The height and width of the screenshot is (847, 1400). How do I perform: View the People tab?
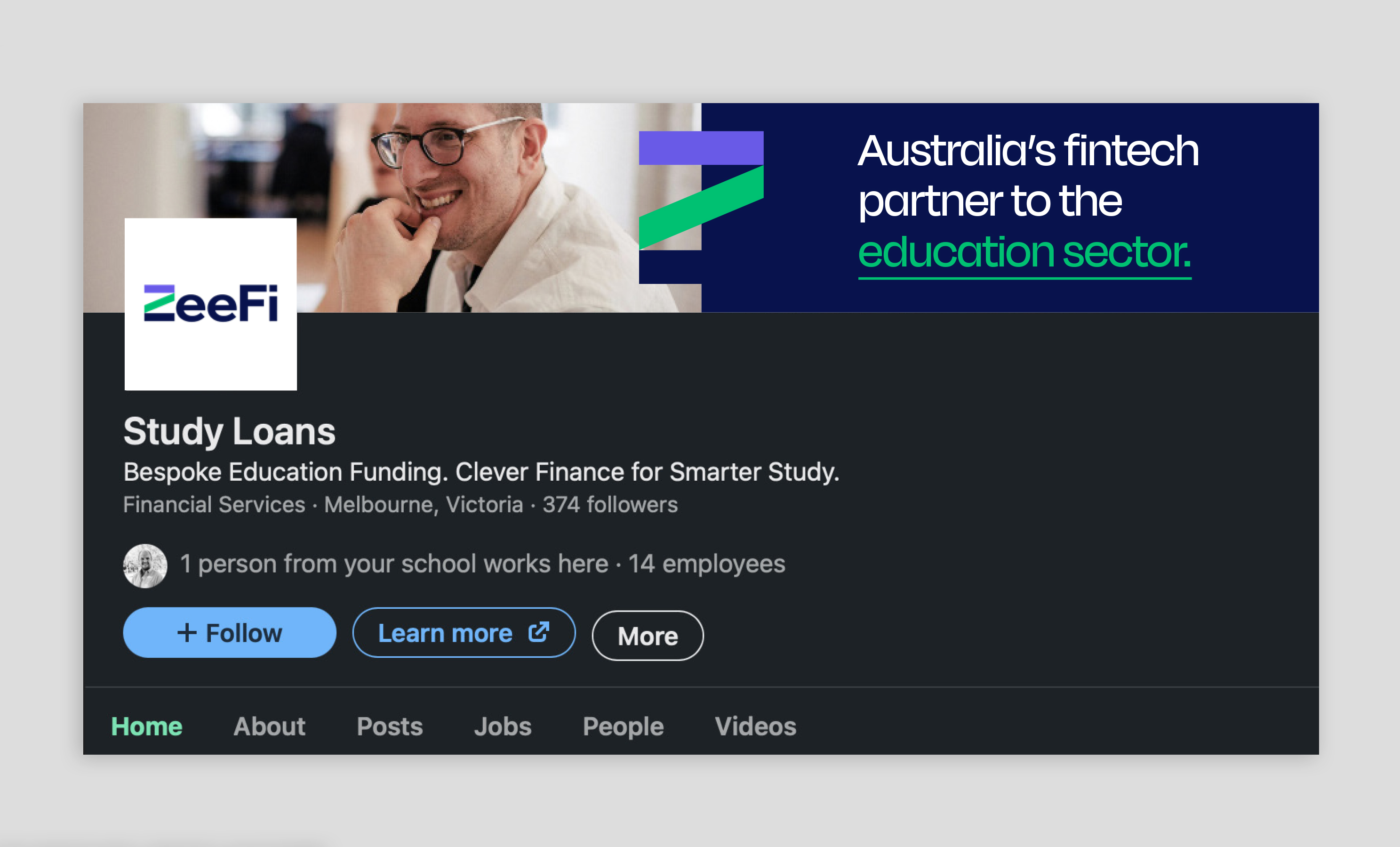click(x=624, y=726)
